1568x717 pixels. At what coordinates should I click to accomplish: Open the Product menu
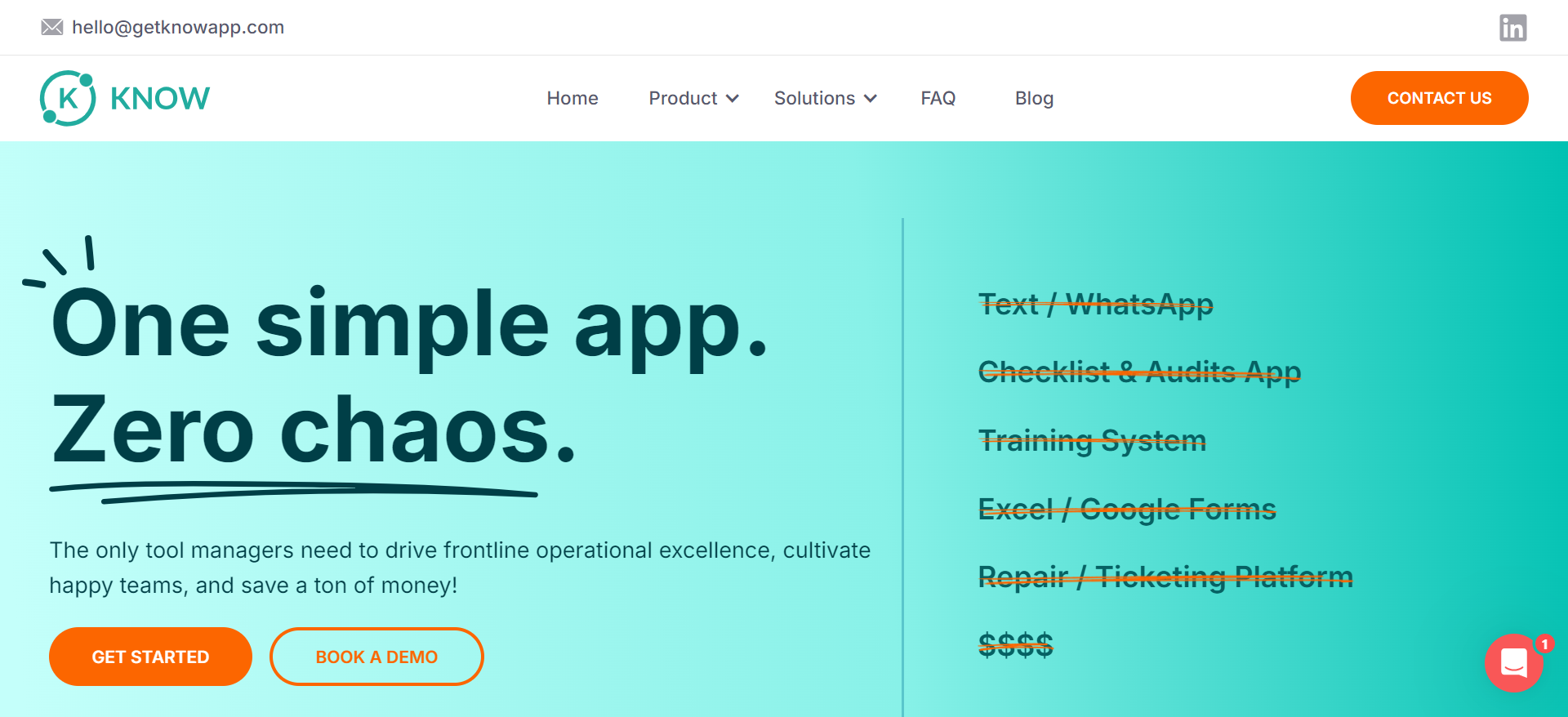coord(683,98)
